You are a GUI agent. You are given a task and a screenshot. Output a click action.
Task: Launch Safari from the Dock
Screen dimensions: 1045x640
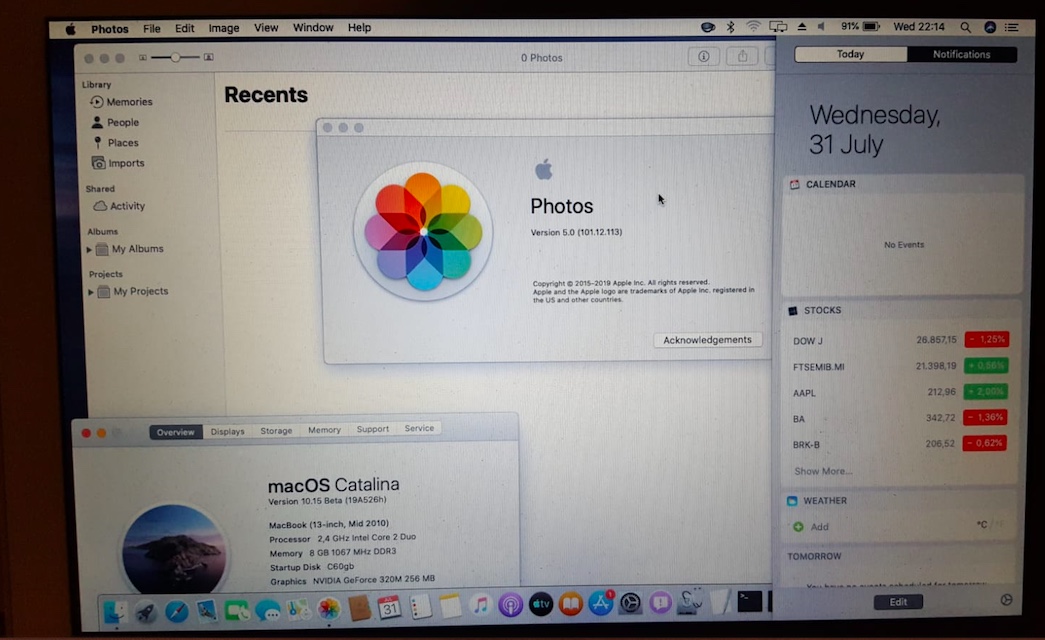click(x=177, y=611)
